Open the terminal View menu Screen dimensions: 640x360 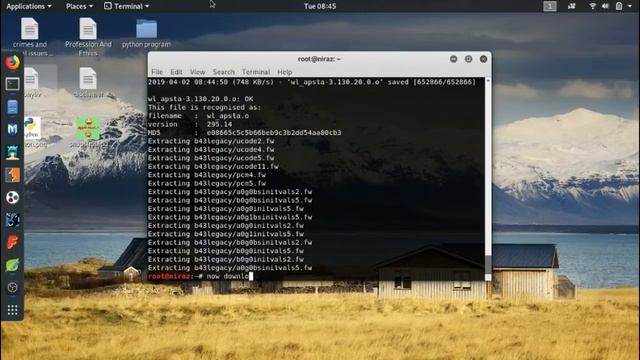point(198,72)
